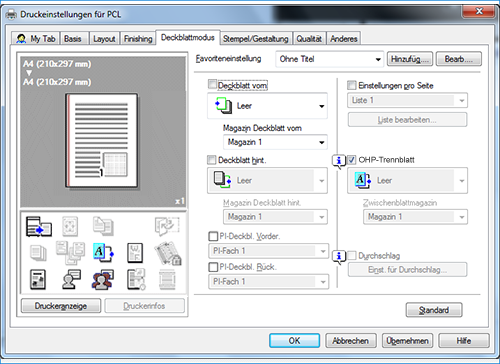This screenshot has height=364, width=500.
Task: Click the greyed pages with padlock icon
Action: point(168,253)
